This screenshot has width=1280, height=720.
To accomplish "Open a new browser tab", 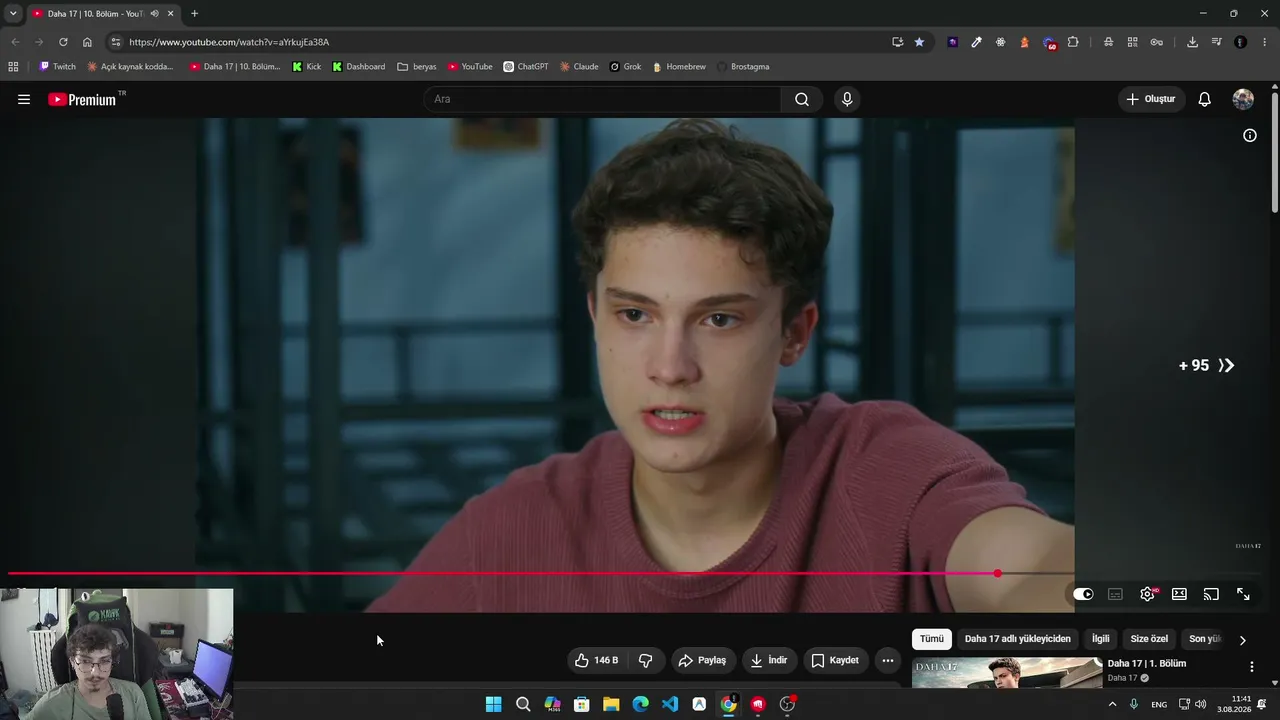I will coord(194,14).
